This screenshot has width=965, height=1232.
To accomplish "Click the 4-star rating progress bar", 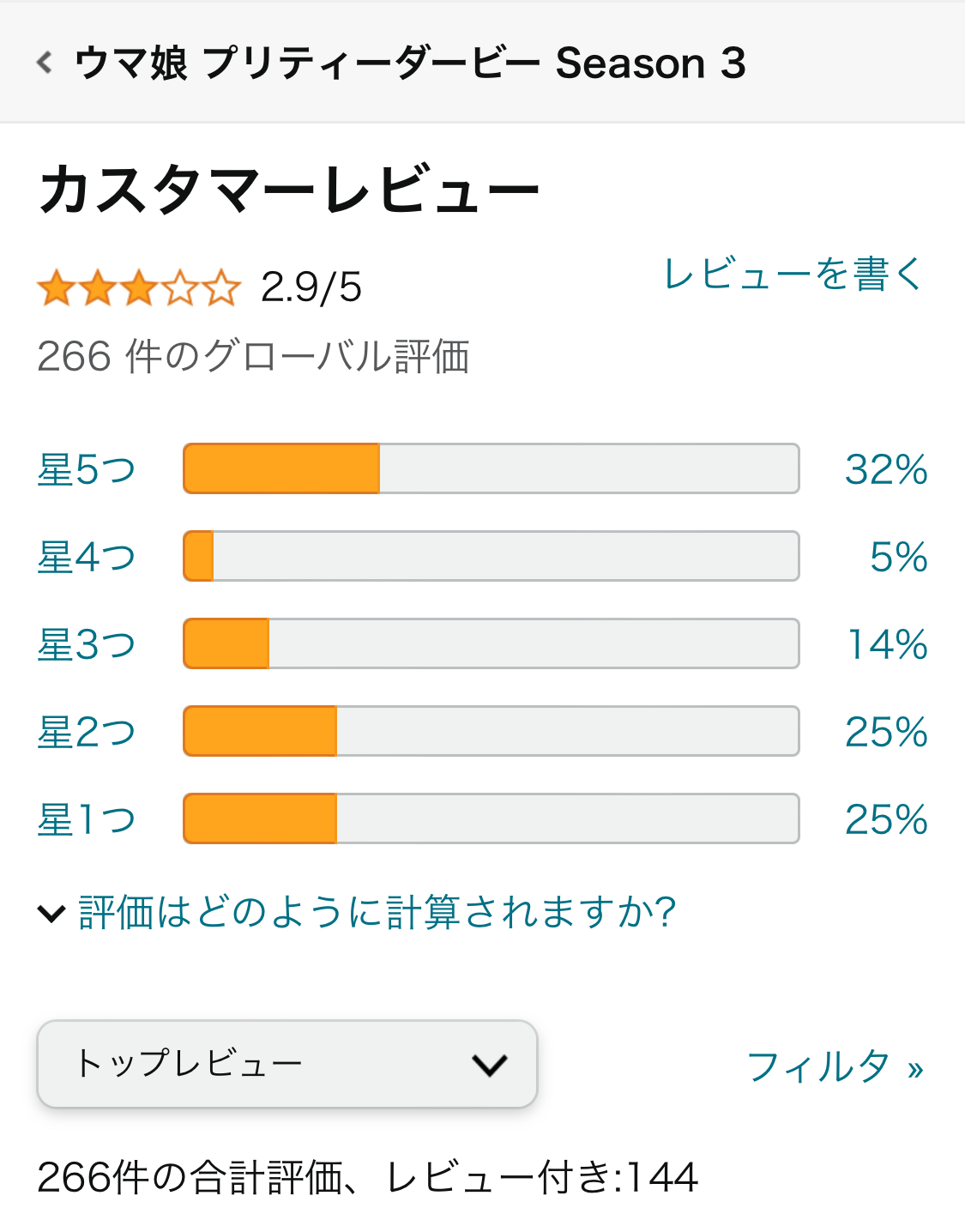I will point(491,556).
